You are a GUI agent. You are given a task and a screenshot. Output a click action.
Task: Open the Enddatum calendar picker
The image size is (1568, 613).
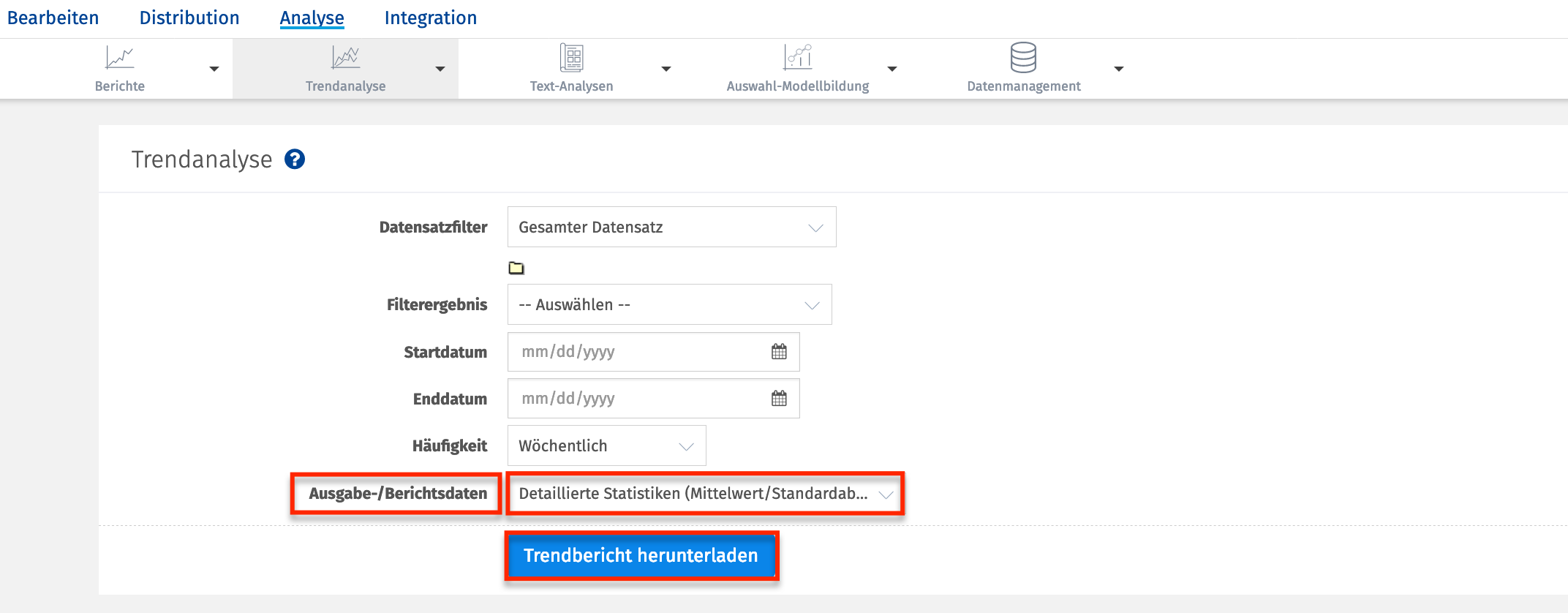pos(779,399)
